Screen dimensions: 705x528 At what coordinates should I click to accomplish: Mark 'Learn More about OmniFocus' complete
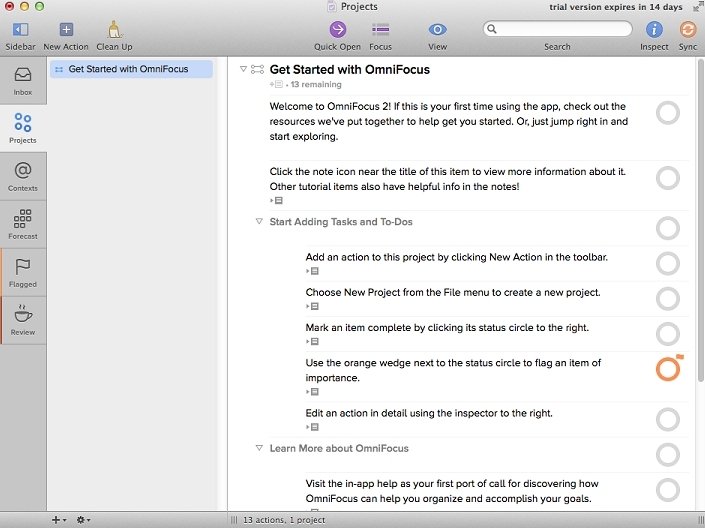tap(668, 455)
